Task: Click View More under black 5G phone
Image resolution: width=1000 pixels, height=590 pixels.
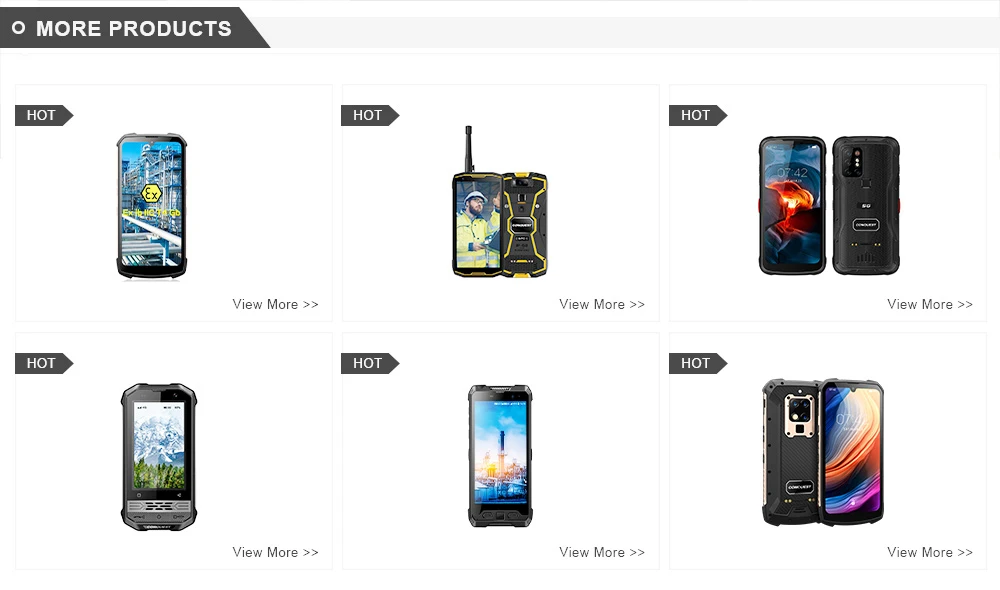Action: click(930, 304)
